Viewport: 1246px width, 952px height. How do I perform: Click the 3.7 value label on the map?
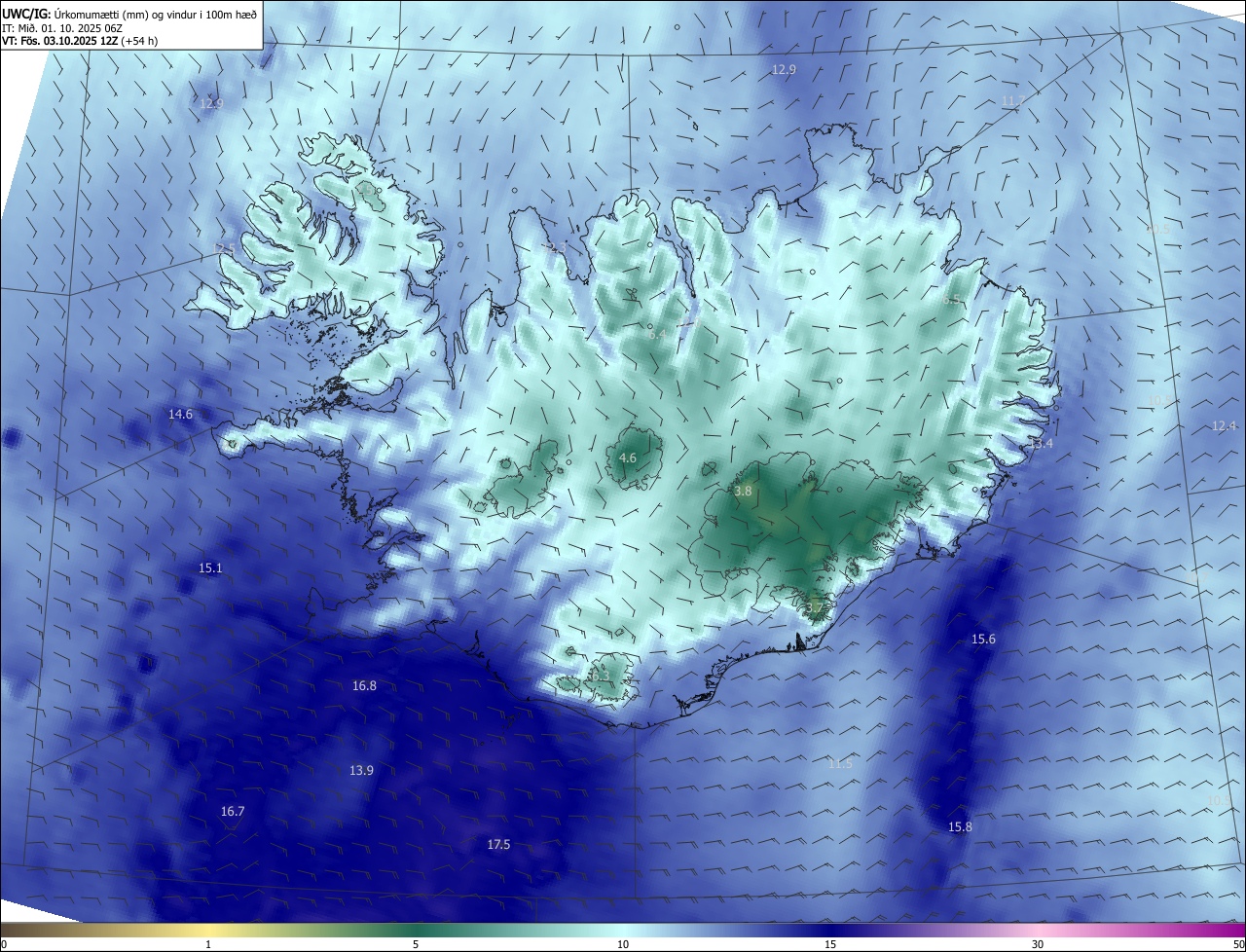click(815, 608)
